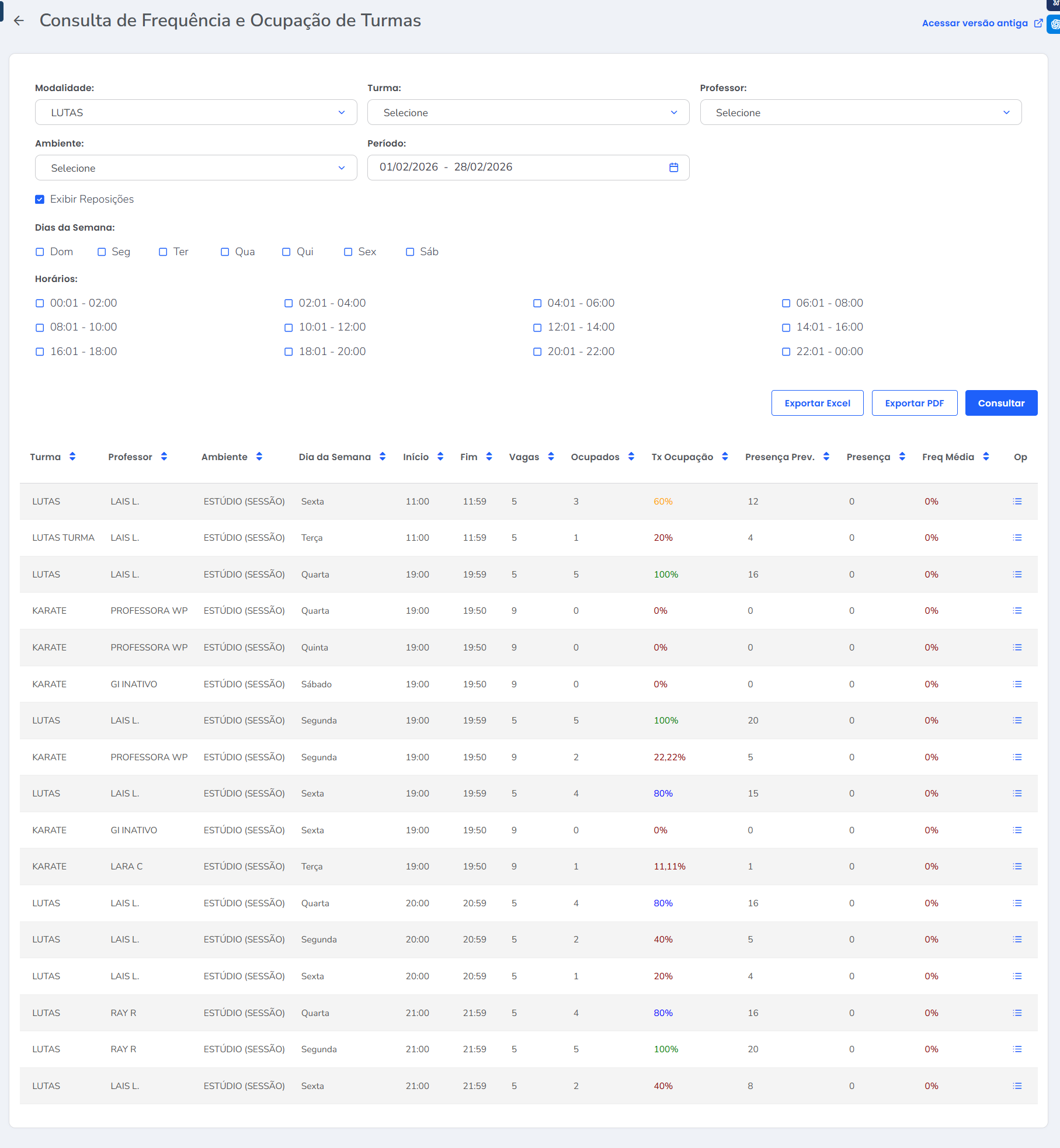This screenshot has width=1060, height=1148.
Task: Click the Consultar button
Action: click(x=1000, y=403)
